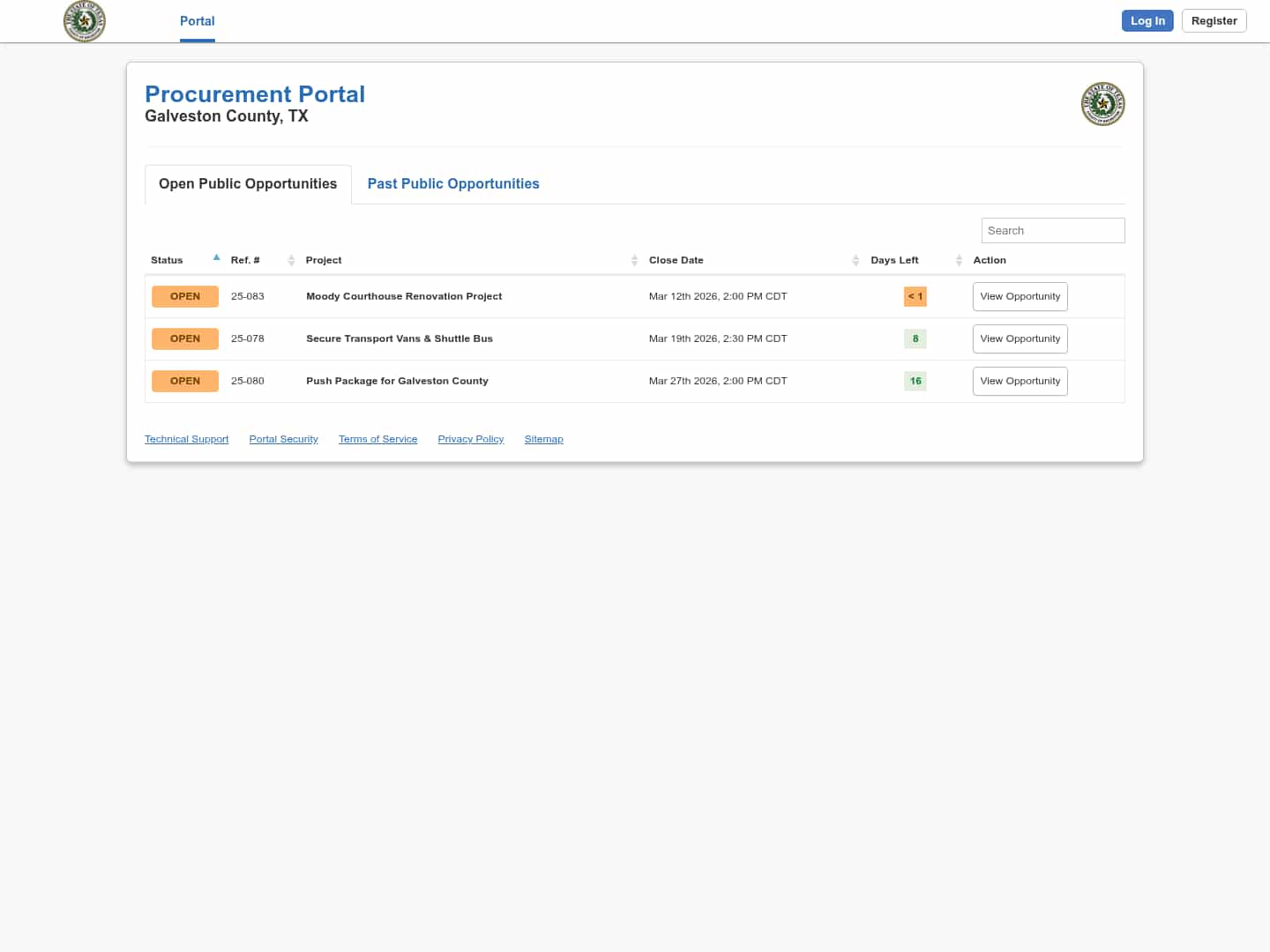Sort by Days Left column arrows
Image resolution: width=1270 pixels, height=952 pixels.
coord(959,260)
